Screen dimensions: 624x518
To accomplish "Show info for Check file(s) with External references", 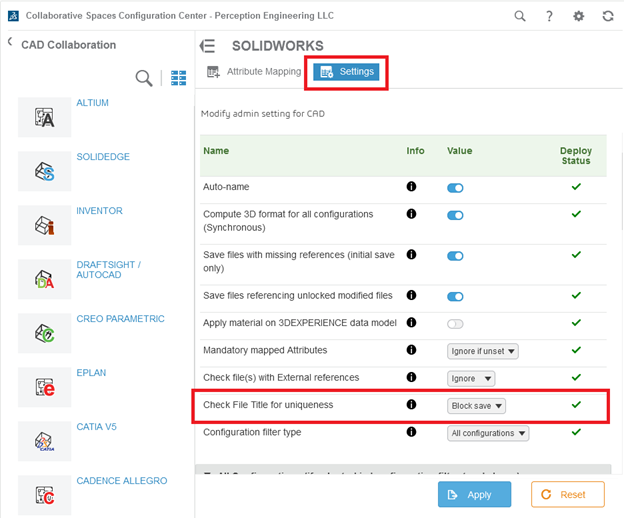I will click(411, 377).
